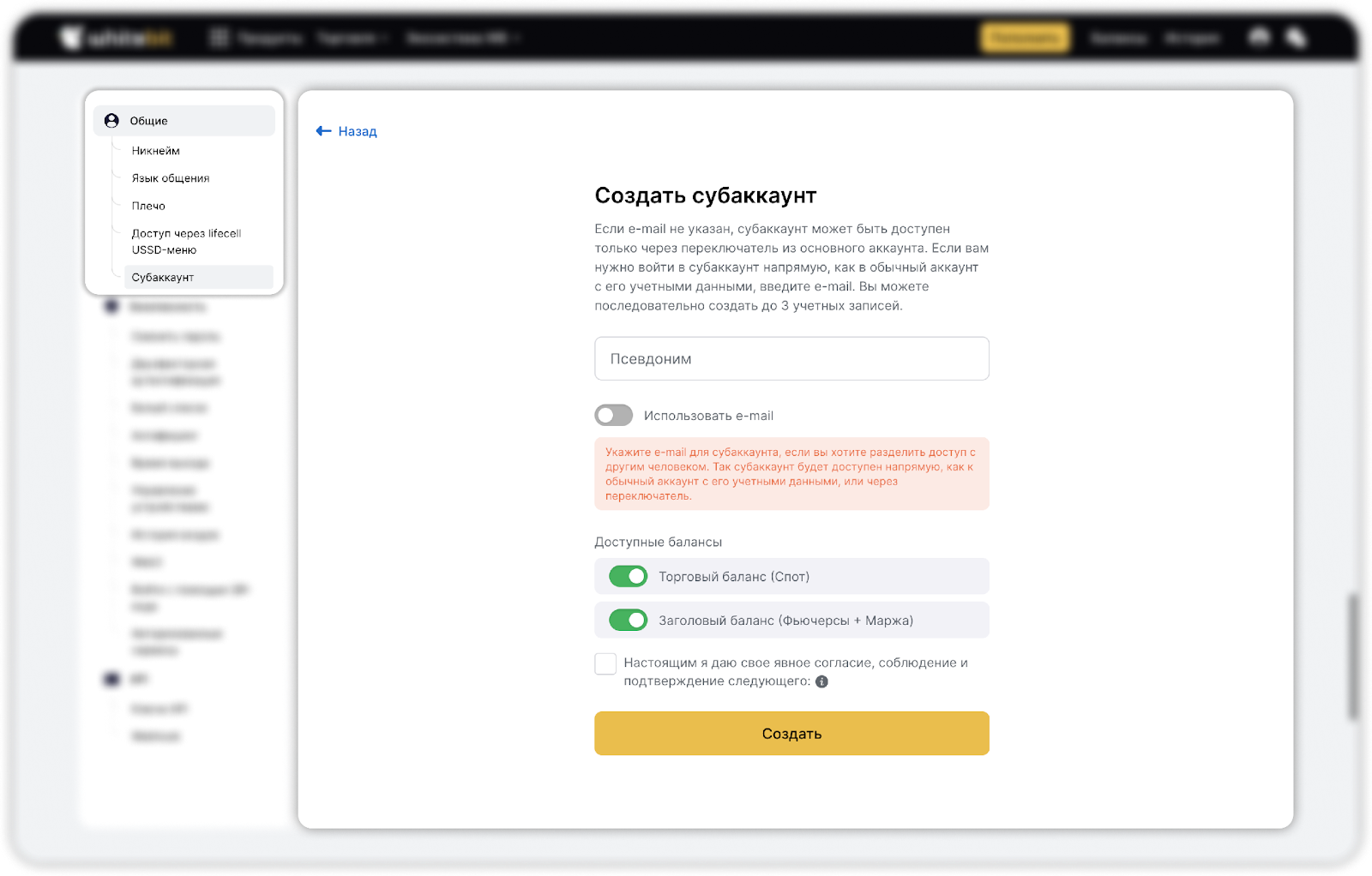Viewport: 1372px width, 876px height.
Task: Click the info icon after consent text
Action: click(x=821, y=682)
